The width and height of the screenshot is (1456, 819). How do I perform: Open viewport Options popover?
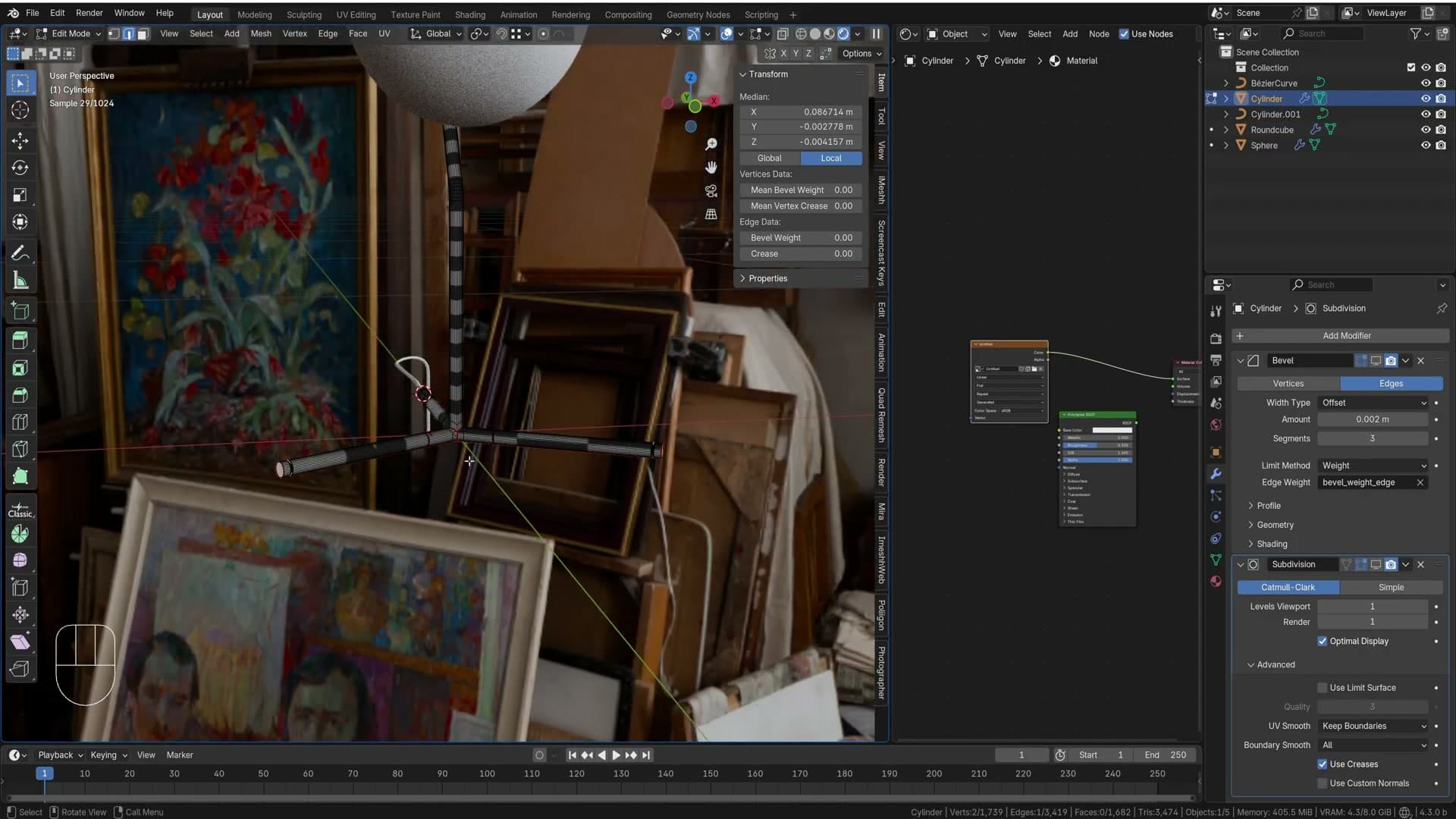pyautogui.click(x=861, y=54)
